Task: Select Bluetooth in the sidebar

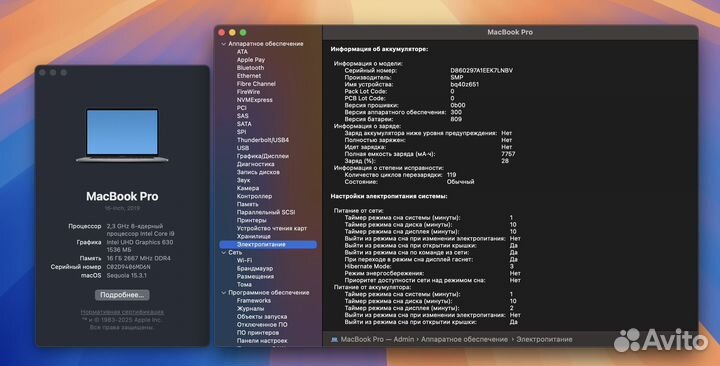Action: (250, 68)
